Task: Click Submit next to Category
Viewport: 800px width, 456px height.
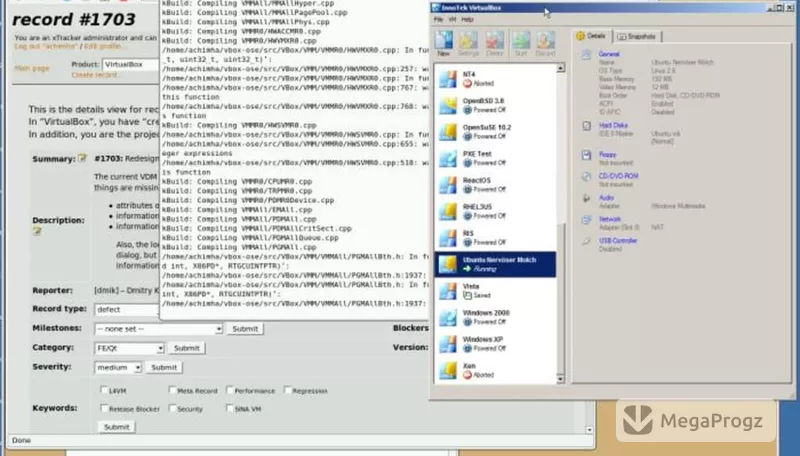Action: (187, 348)
